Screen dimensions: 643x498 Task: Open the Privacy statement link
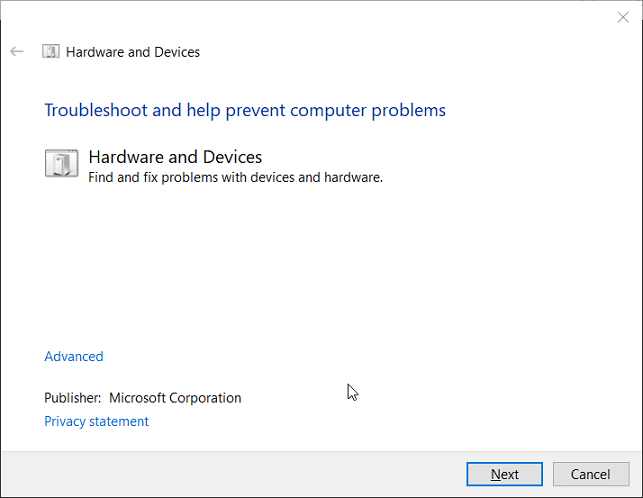(96, 422)
